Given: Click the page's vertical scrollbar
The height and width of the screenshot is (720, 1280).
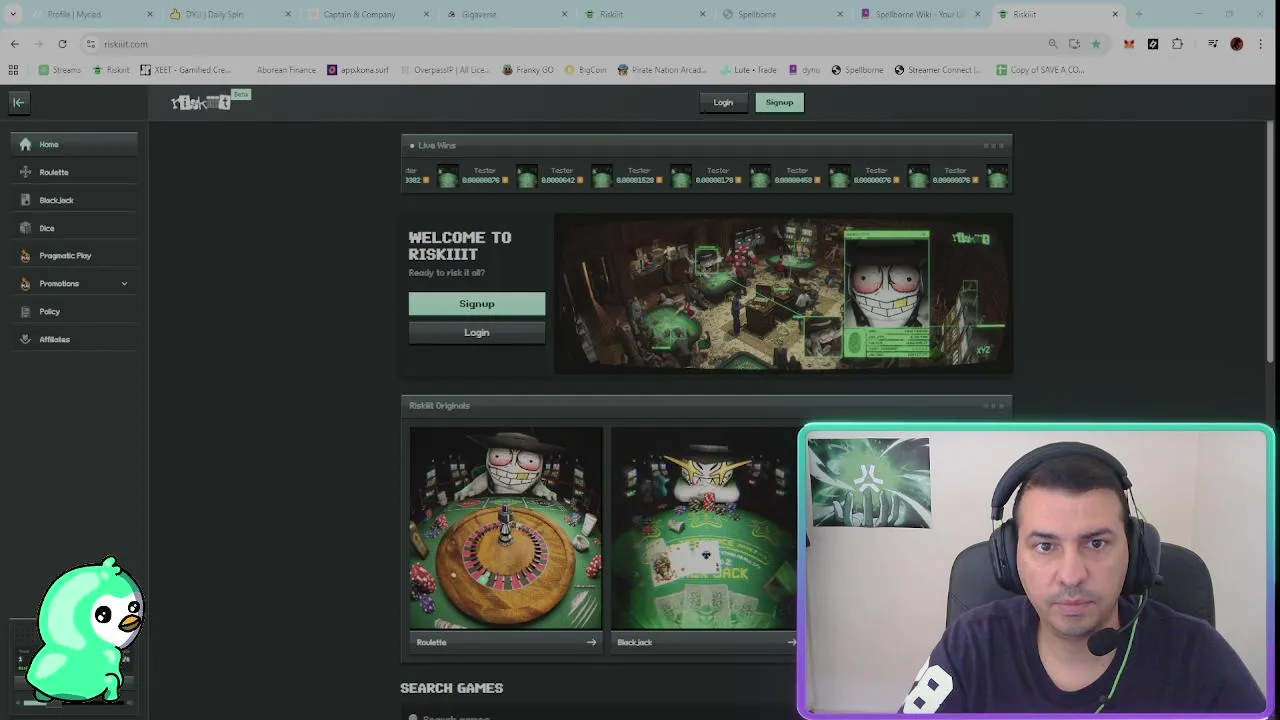Looking at the screenshot, I should pyautogui.click(x=1271, y=240).
